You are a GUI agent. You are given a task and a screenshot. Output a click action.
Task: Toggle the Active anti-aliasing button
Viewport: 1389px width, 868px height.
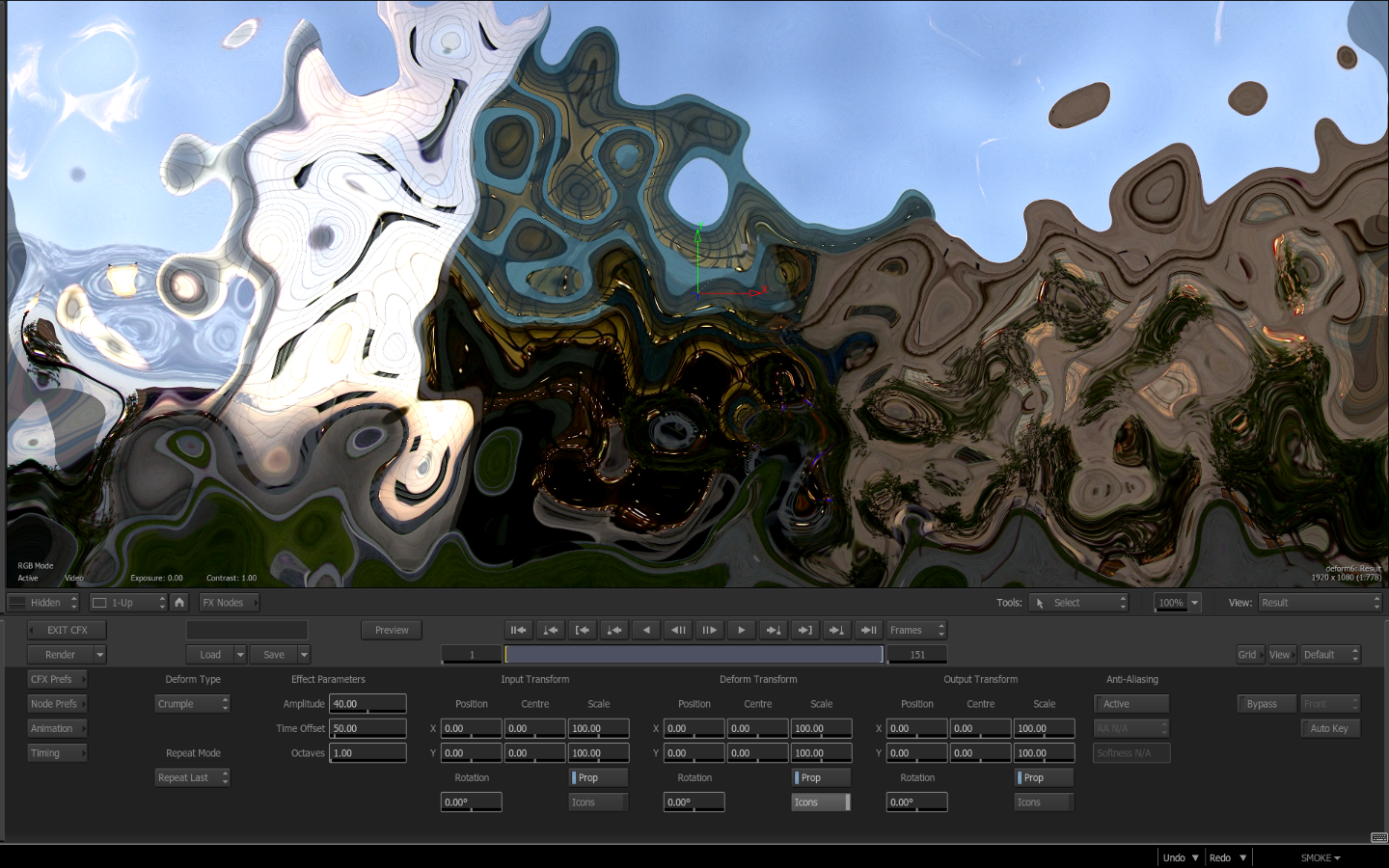[x=1131, y=704]
